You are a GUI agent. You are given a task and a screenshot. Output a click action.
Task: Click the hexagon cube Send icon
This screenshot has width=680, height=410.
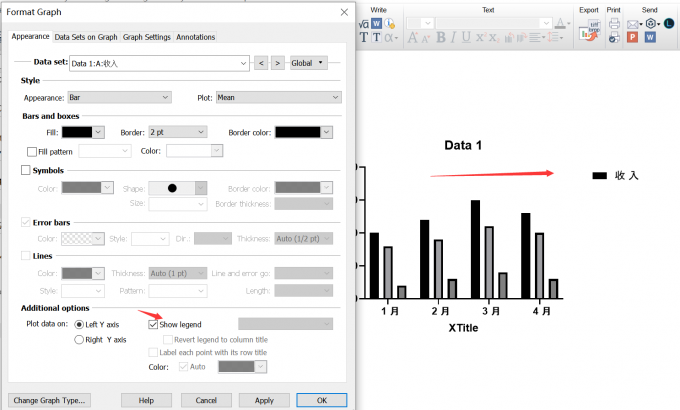click(652, 23)
